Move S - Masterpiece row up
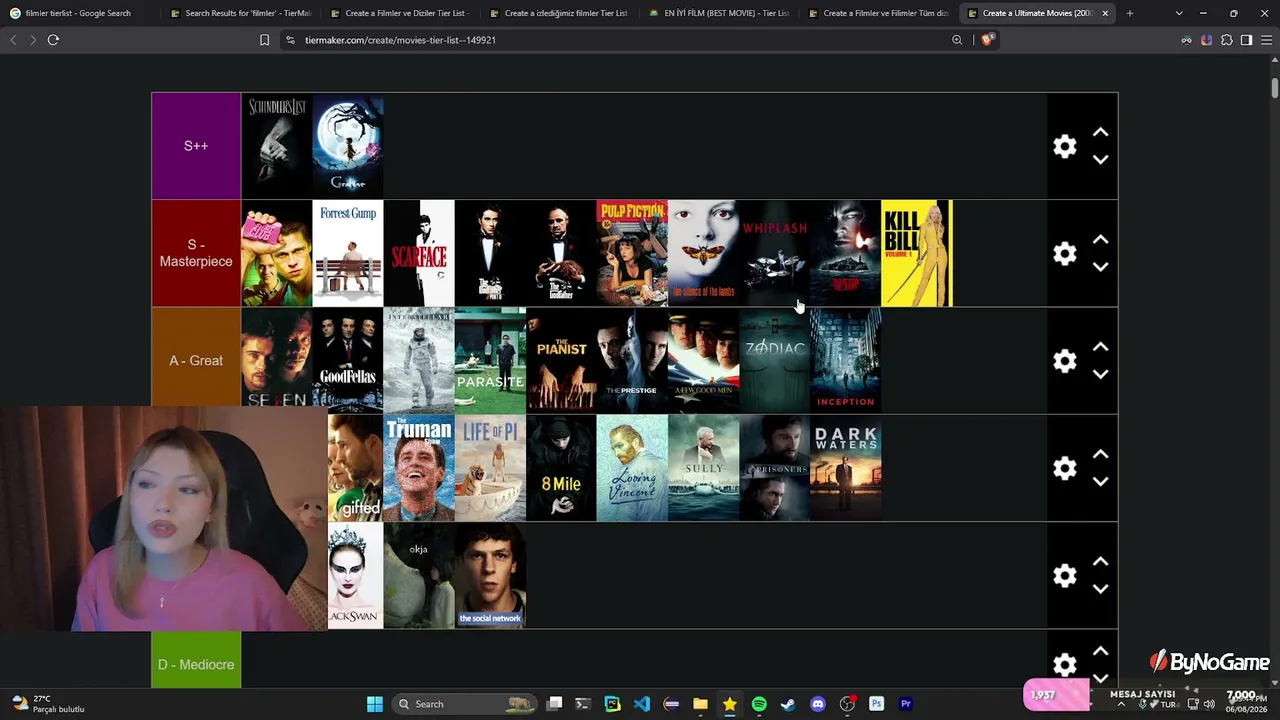Screen dimensions: 1280x720 pyautogui.click(x=1100, y=239)
